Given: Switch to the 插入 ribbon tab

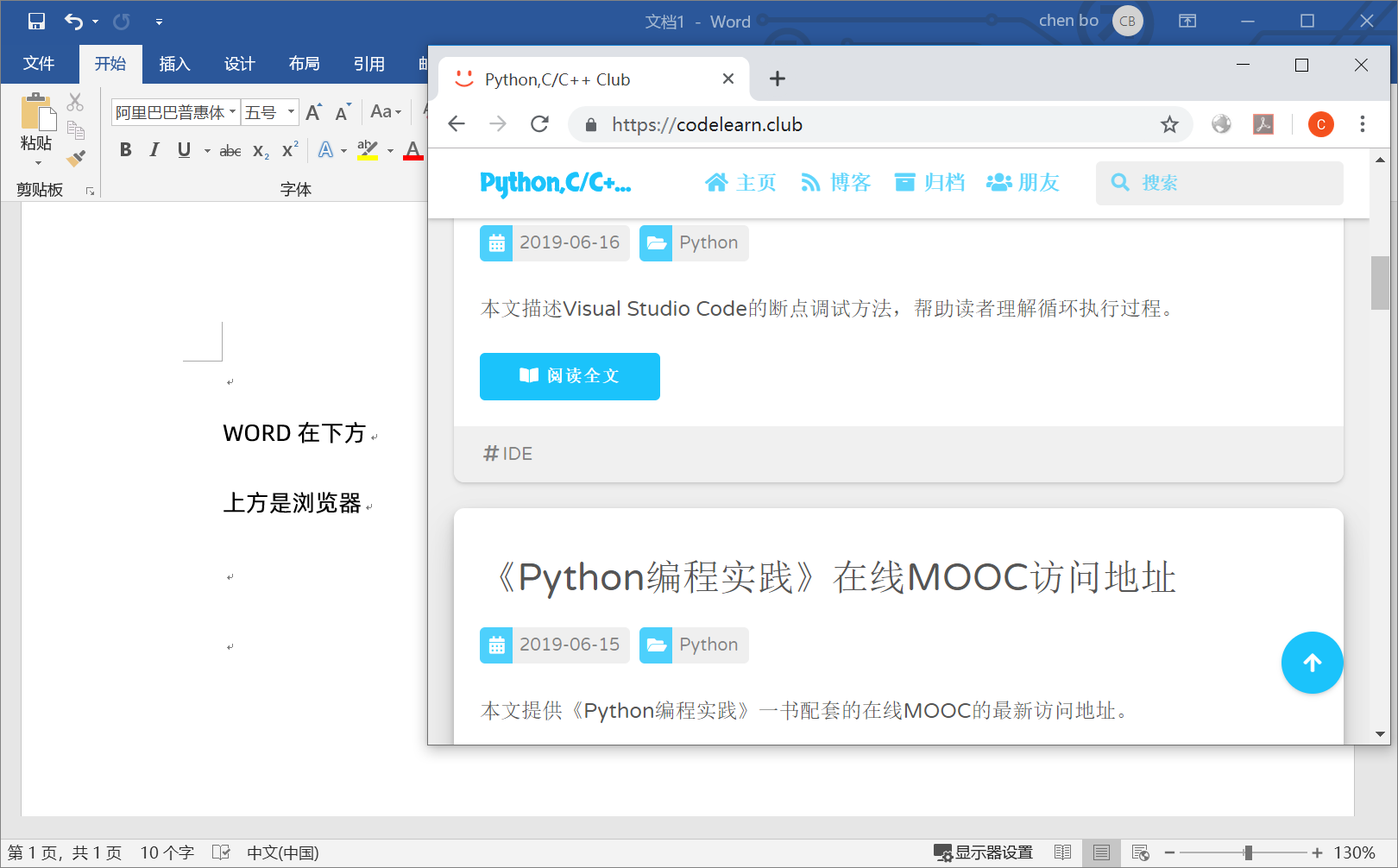Looking at the screenshot, I should 174,64.
